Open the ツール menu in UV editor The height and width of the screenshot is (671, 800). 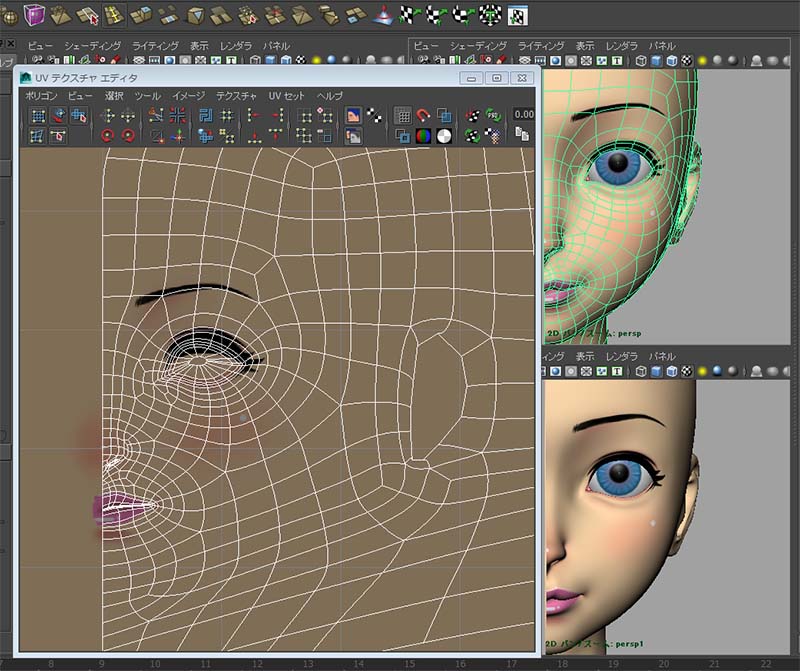(148, 96)
